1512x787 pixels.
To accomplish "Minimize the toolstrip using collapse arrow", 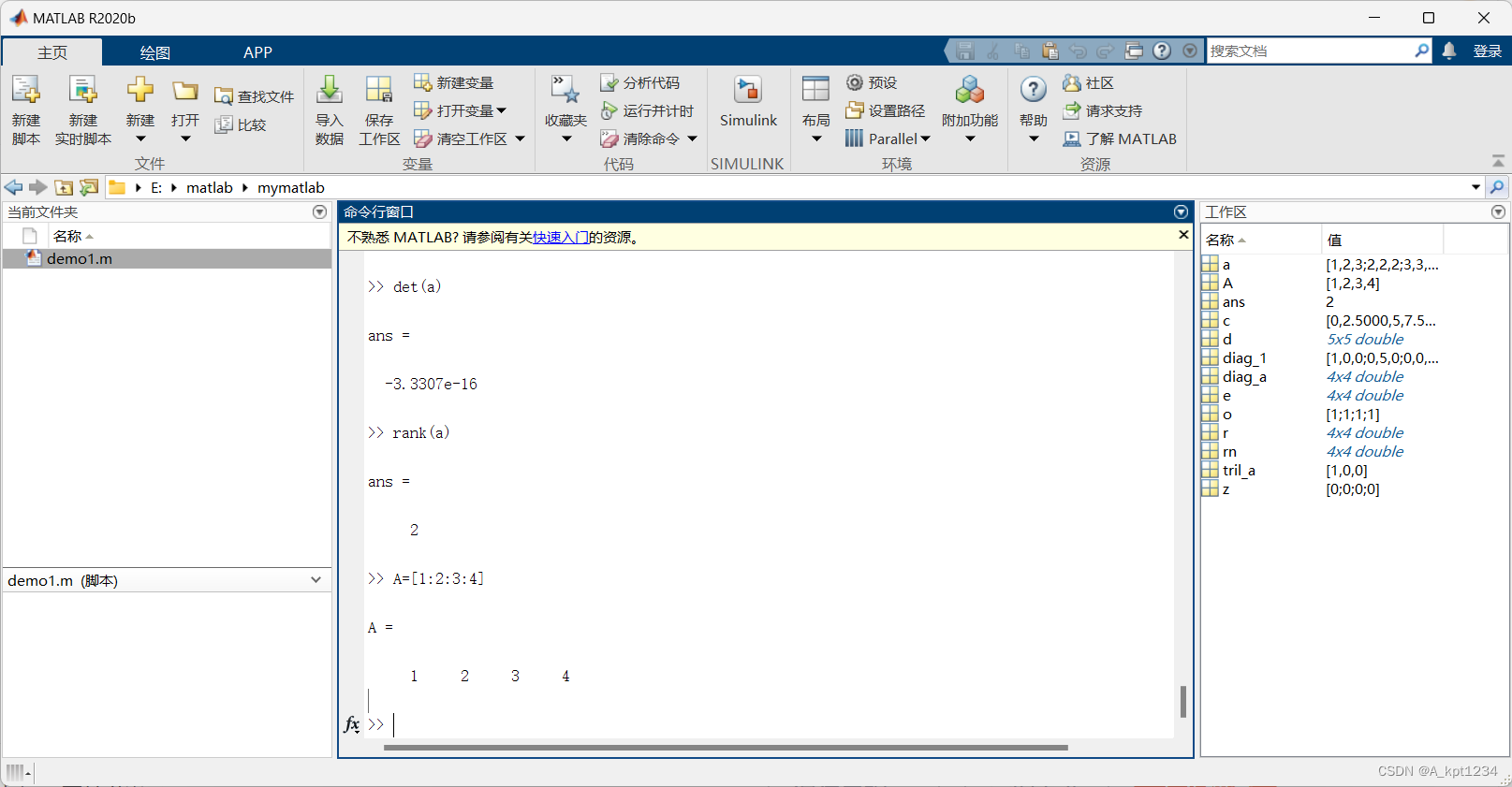I will click(1498, 161).
